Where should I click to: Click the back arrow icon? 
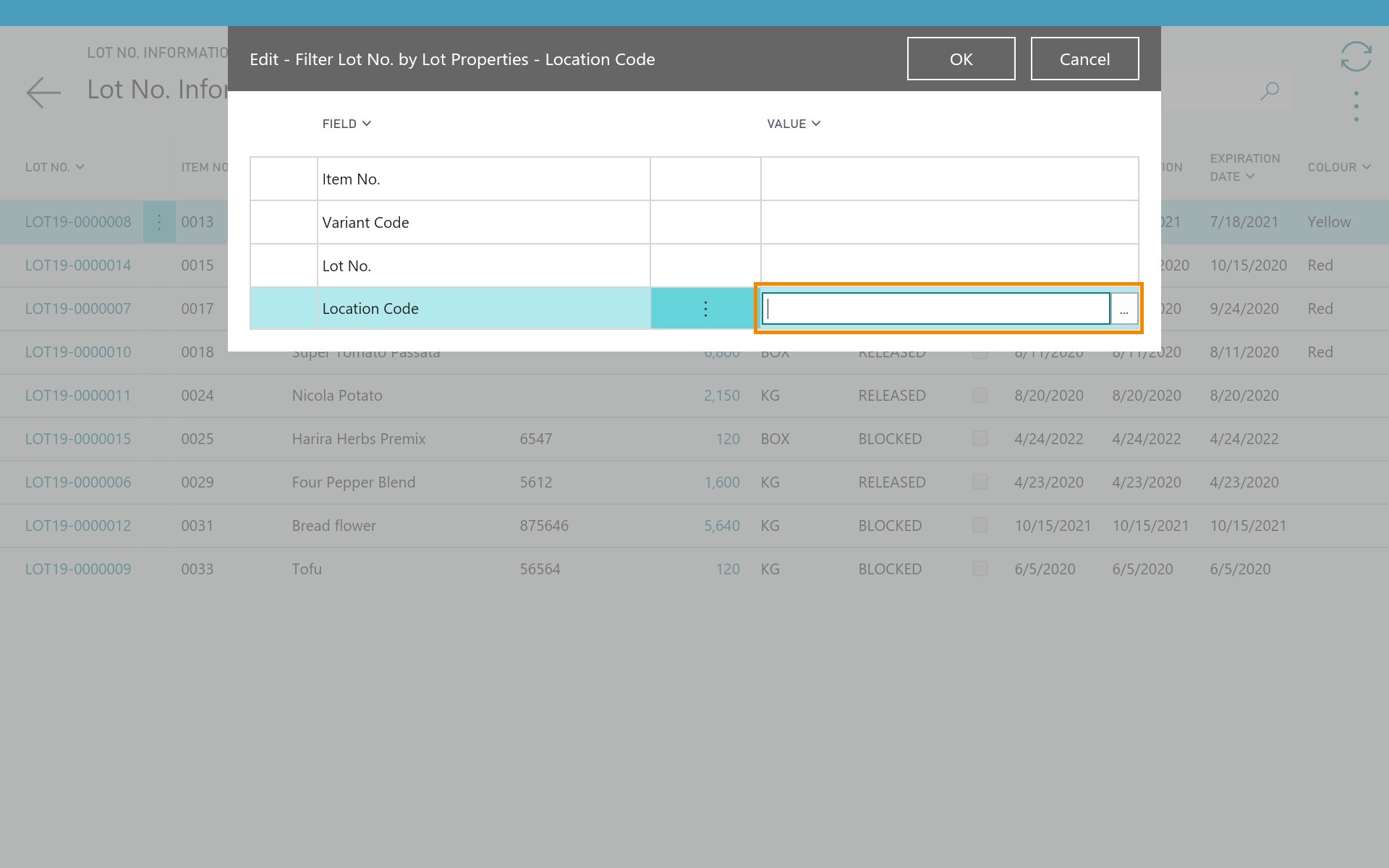(43, 93)
